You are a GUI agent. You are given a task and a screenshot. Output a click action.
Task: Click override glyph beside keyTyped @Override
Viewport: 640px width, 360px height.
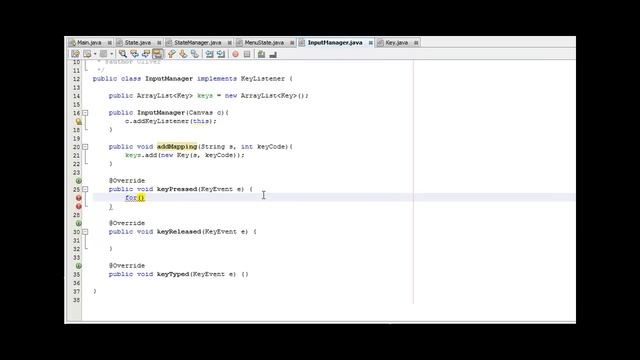(78, 266)
